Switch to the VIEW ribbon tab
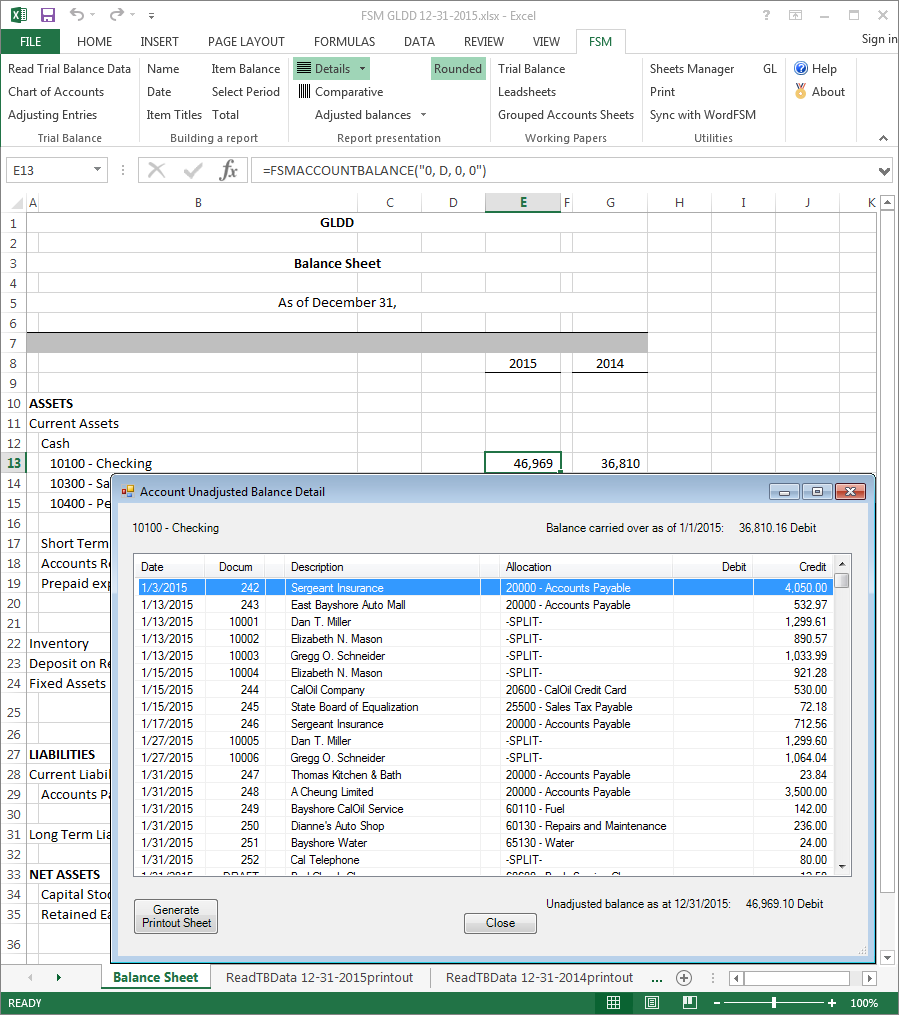The width and height of the screenshot is (899, 1015). tap(546, 41)
